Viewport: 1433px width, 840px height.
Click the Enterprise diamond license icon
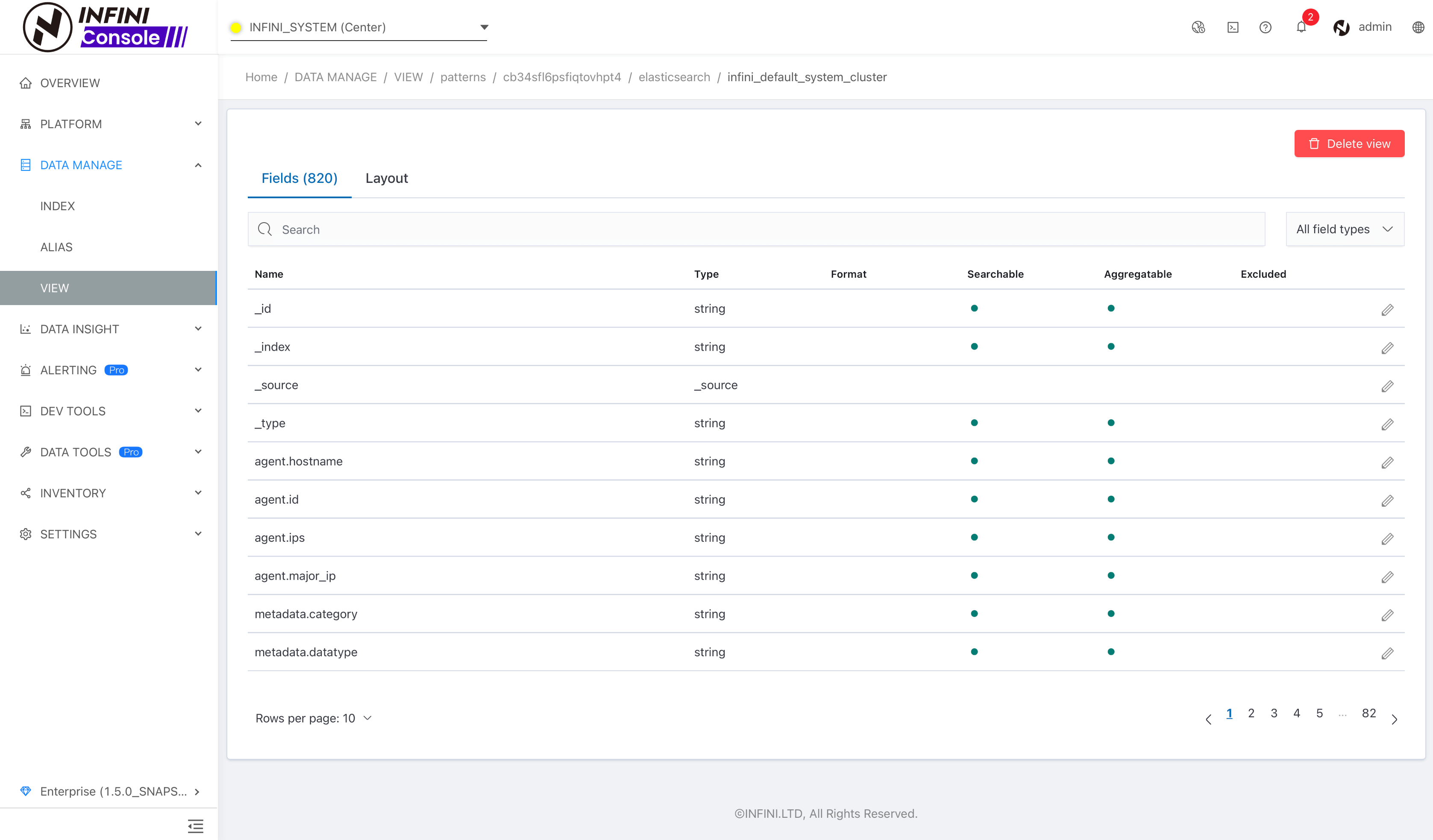coord(26,791)
